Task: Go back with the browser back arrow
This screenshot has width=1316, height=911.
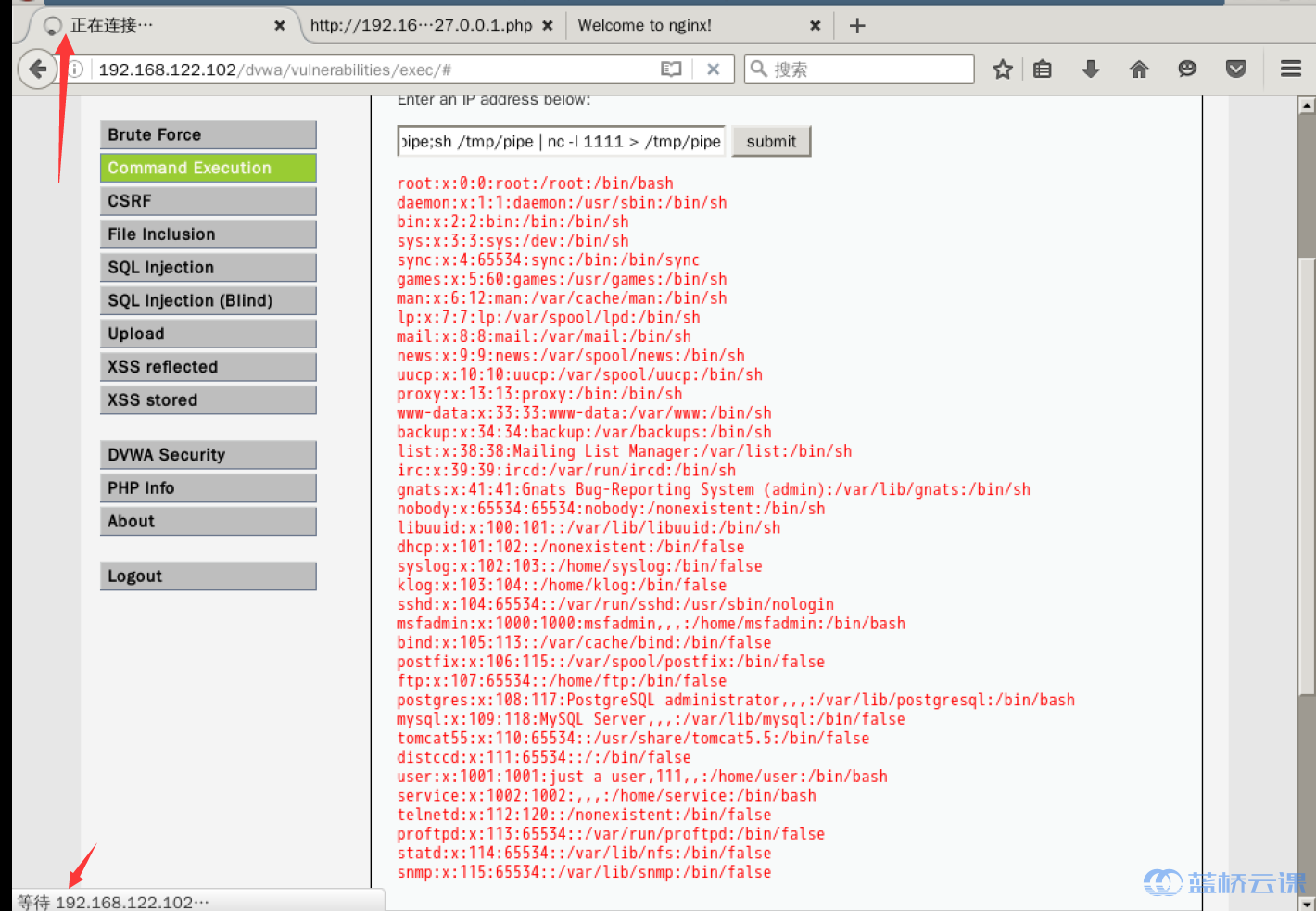Action: click(37, 69)
